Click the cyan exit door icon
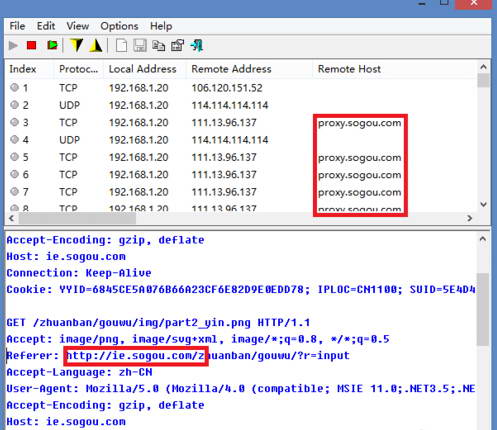This screenshot has height=430, width=497. tap(197, 45)
